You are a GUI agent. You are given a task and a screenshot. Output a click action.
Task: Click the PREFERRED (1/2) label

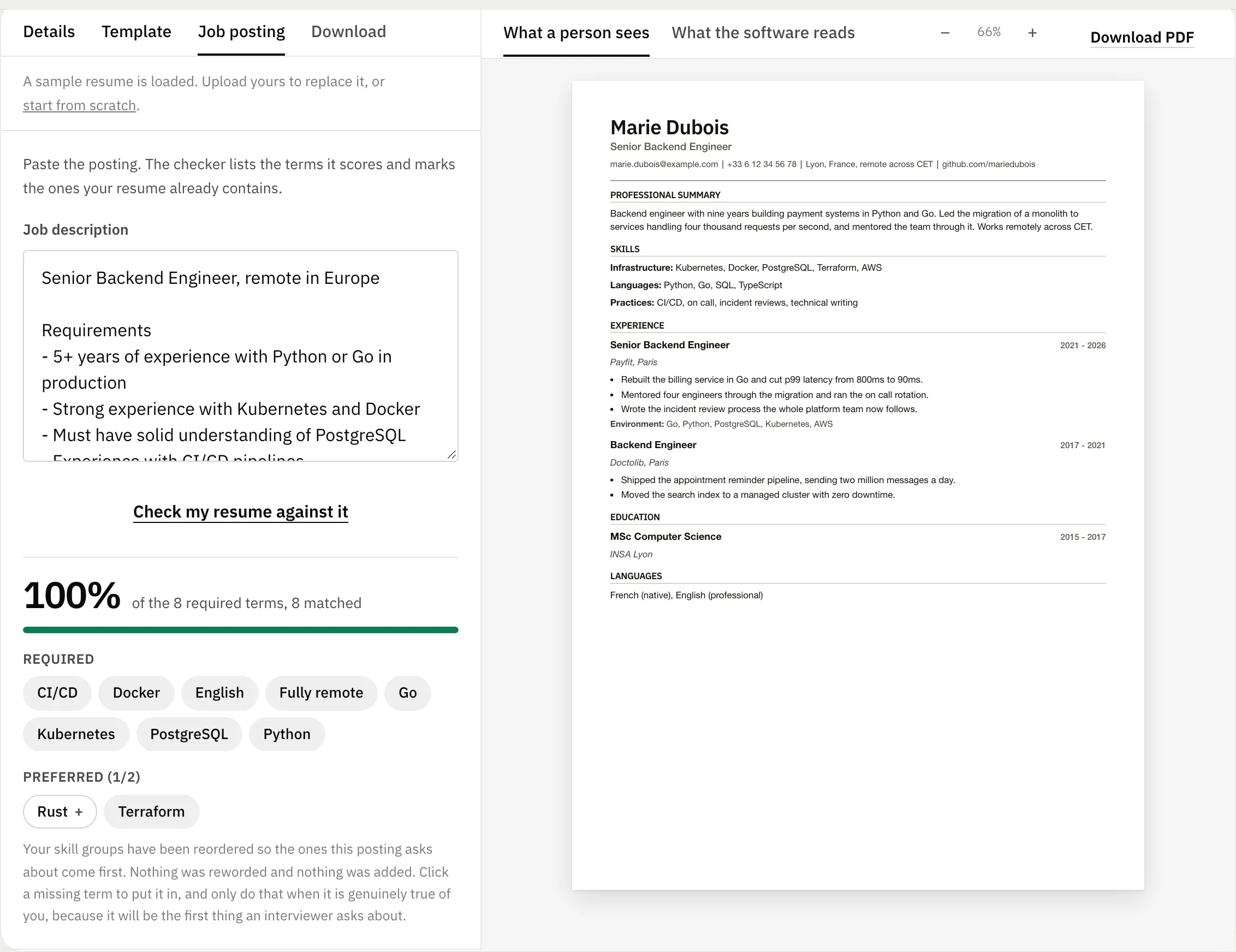[81, 777]
